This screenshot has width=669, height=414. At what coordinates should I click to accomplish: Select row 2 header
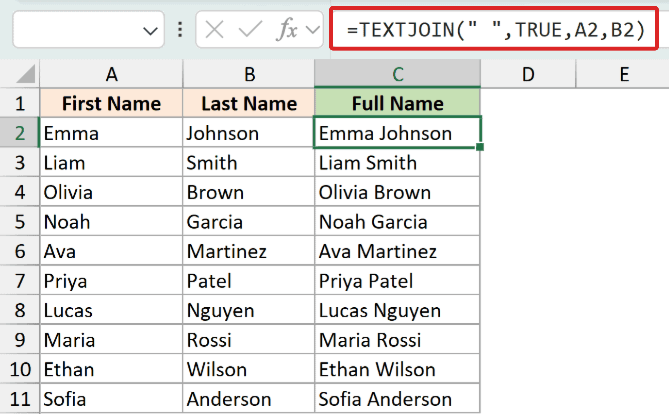pyautogui.click(x=20, y=133)
